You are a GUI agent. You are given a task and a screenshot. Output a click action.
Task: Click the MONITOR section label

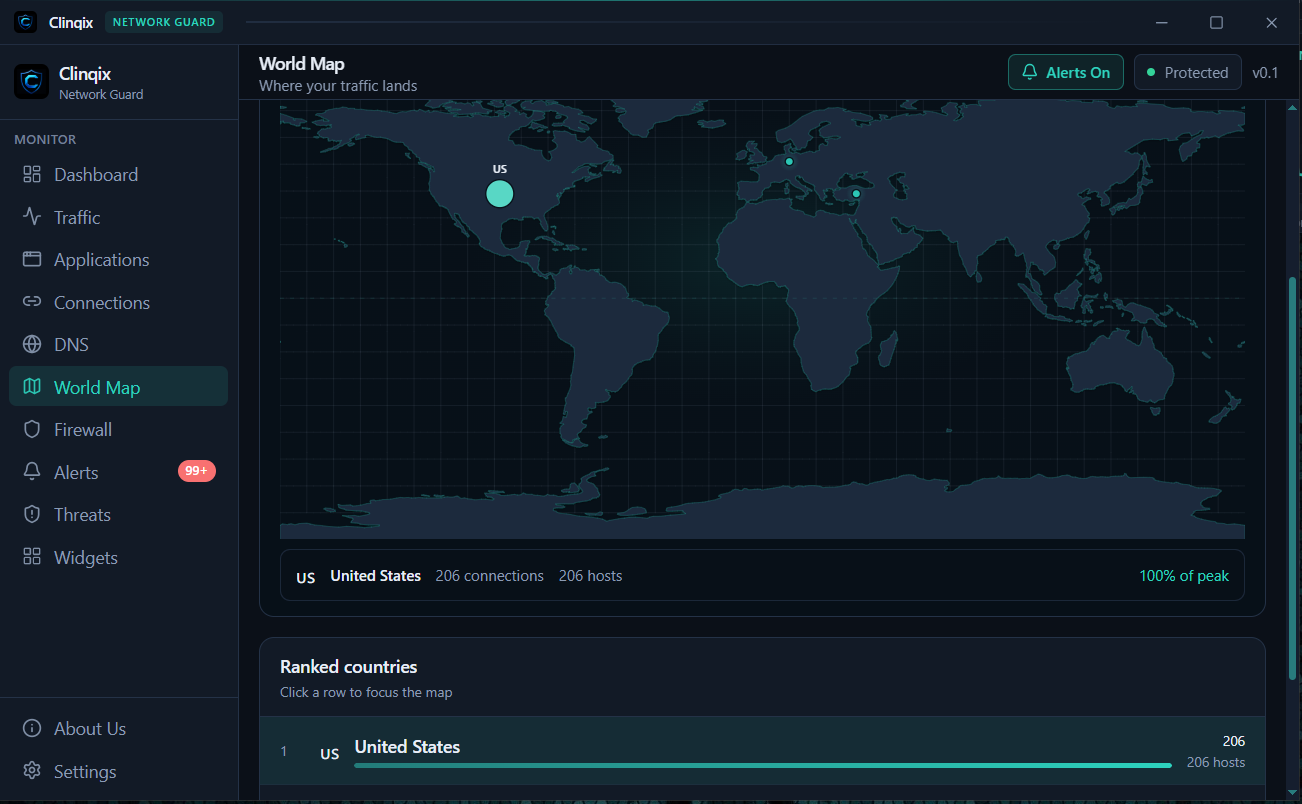[45, 139]
